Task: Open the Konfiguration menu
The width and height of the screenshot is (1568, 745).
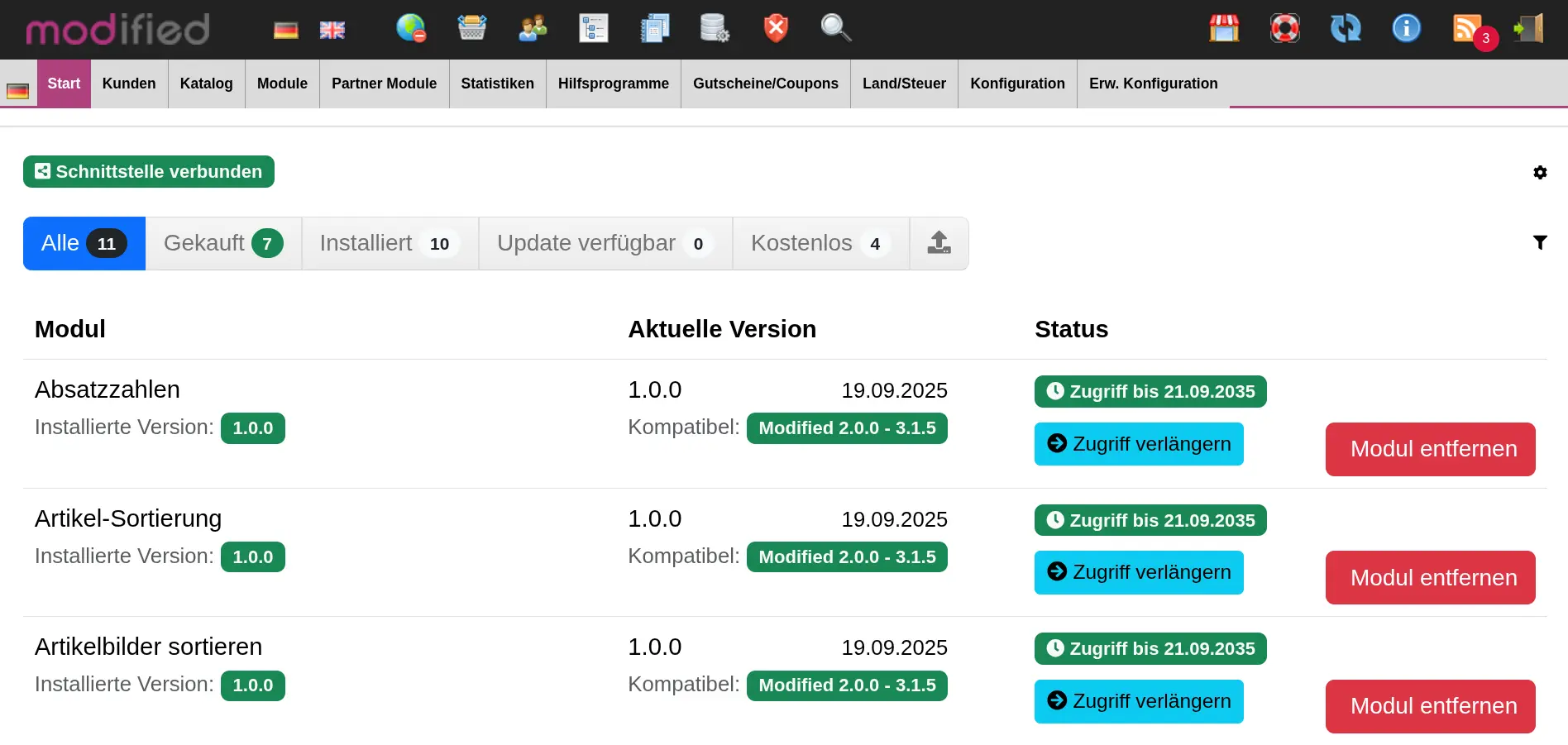Action: click(x=1017, y=84)
